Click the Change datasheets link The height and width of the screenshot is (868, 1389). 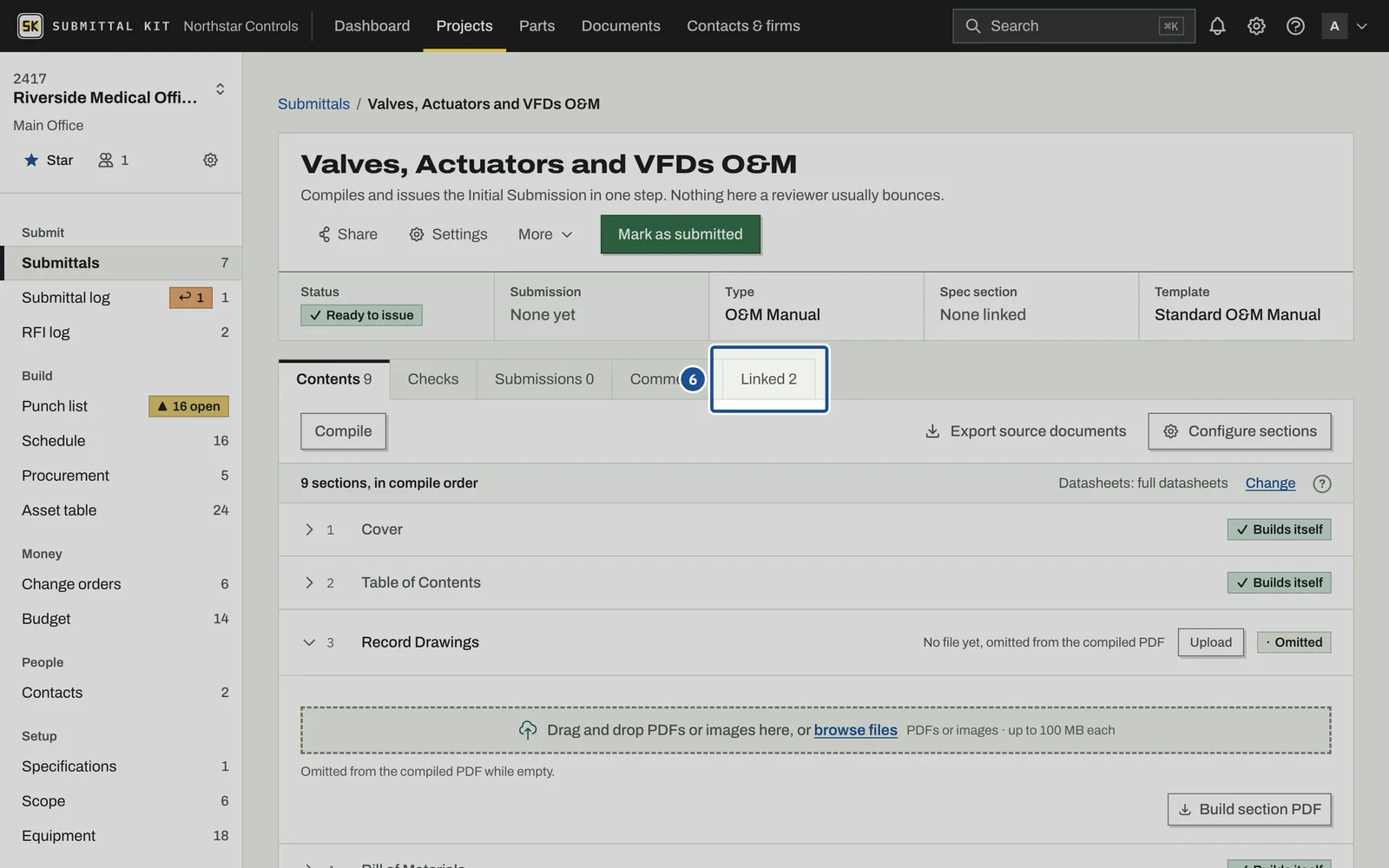[x=1270, y=483]
